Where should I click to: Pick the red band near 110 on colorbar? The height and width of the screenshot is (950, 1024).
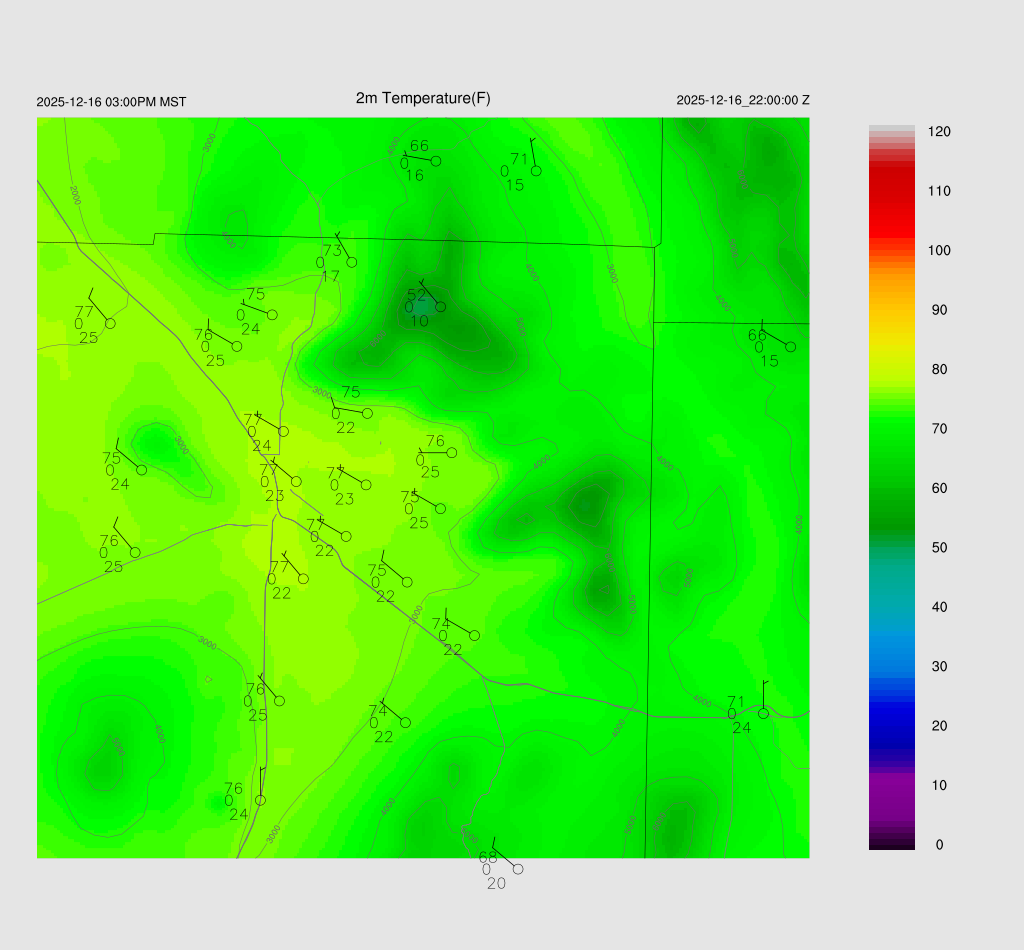(892, 190)
